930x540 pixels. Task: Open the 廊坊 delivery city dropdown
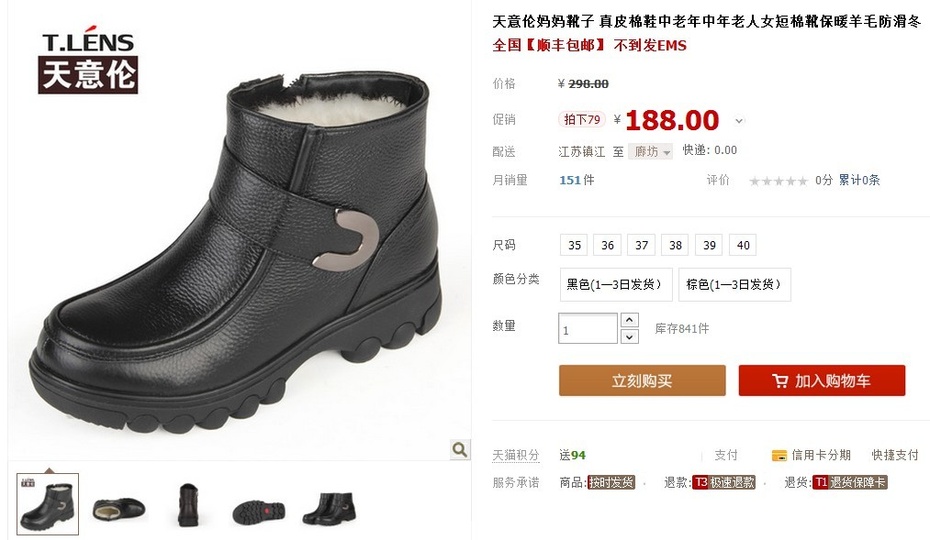pos(651,152)
